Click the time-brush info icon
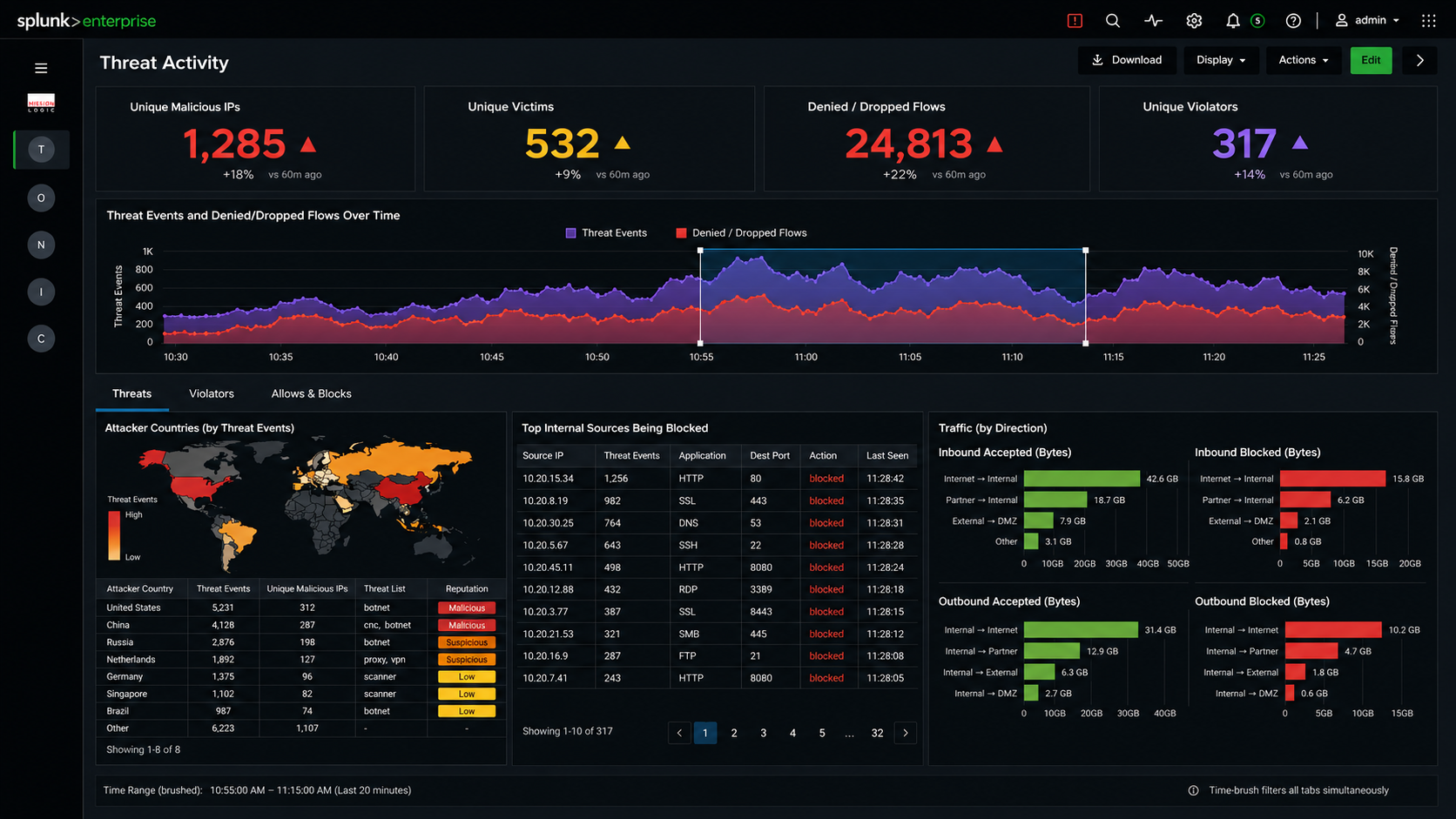 coord(1193,790)
